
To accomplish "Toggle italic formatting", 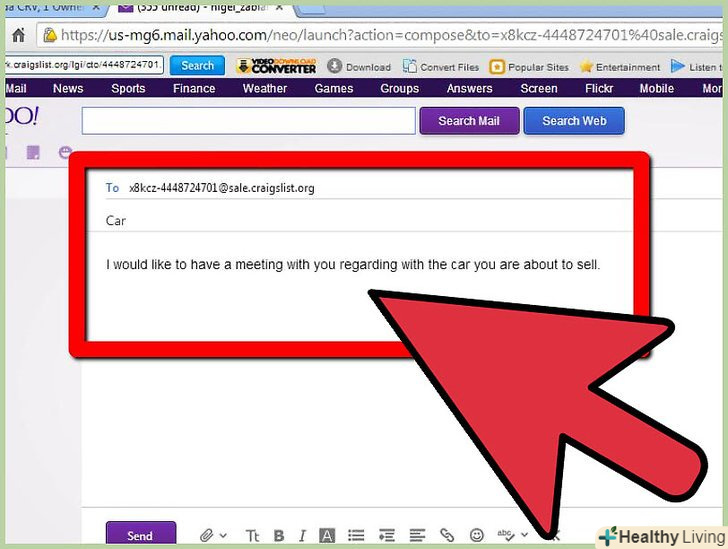I will coord(302,536).
